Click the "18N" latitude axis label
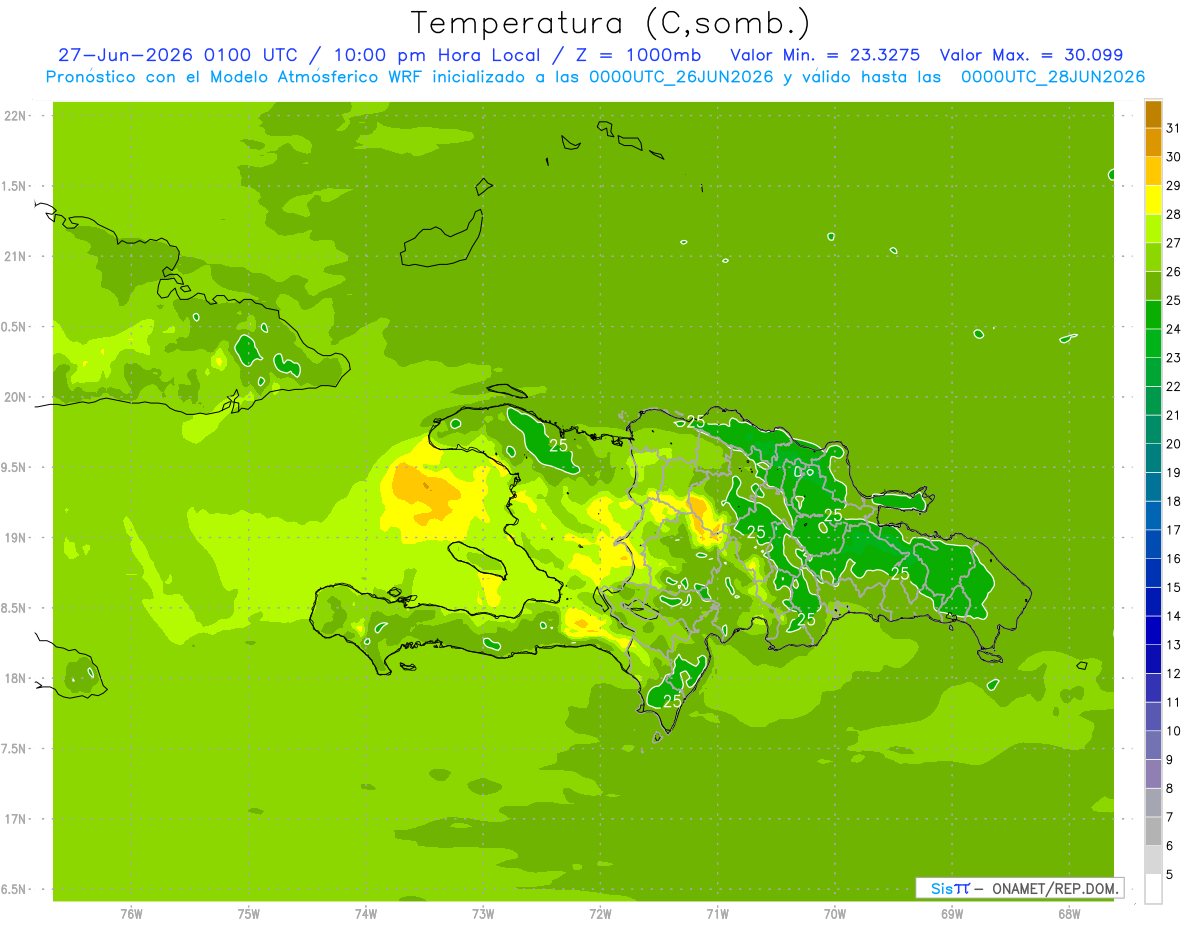This screenshot has width=1200, height=927. (x=15, y=679)
